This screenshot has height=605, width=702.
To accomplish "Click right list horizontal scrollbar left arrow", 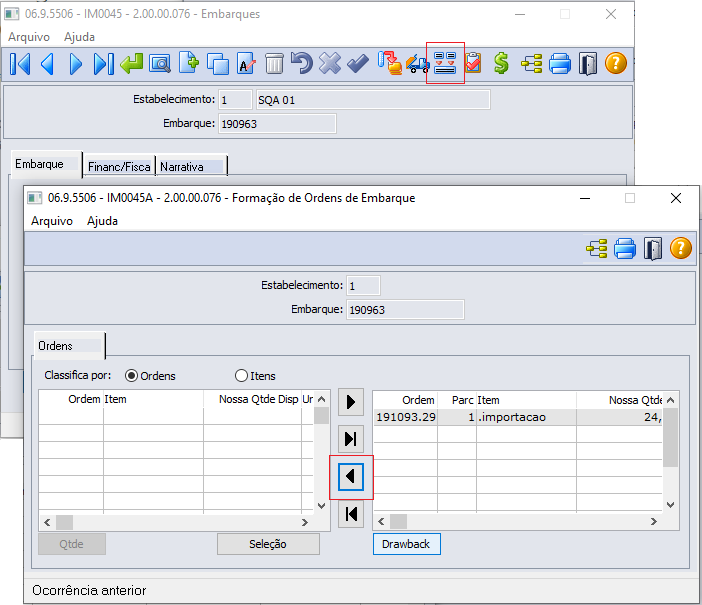I will pyautogui.click(x=381, y=521).
